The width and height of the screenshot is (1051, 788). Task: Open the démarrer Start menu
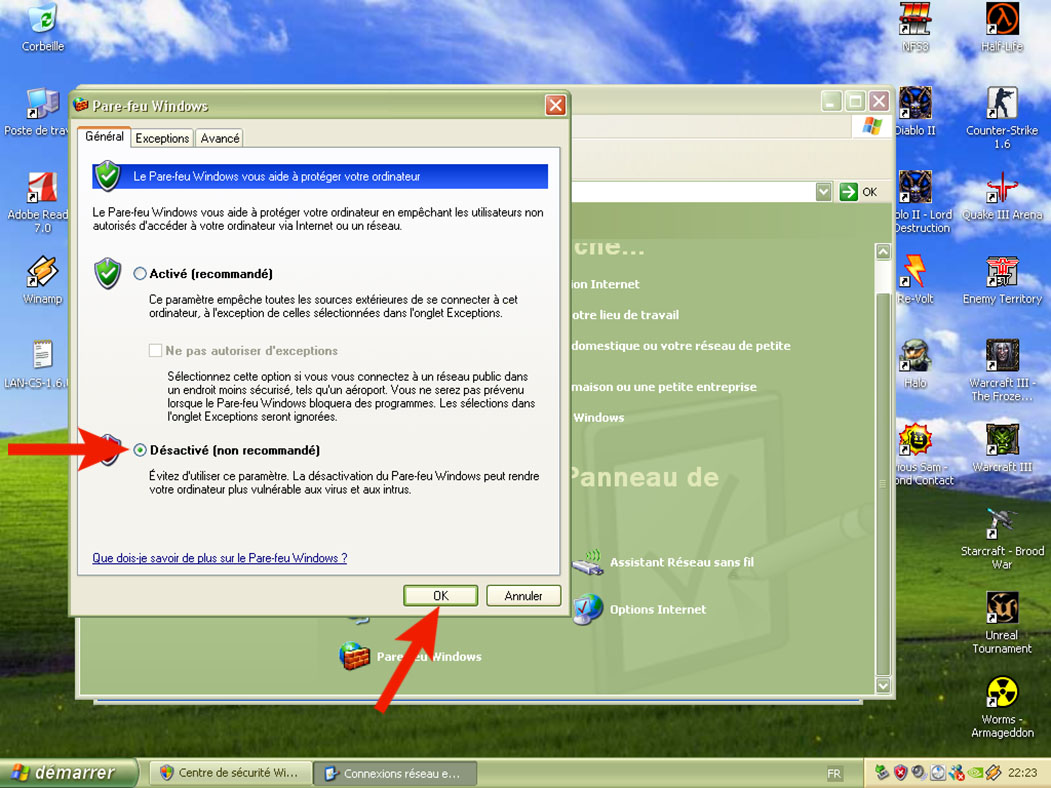(x=62, y=773)
